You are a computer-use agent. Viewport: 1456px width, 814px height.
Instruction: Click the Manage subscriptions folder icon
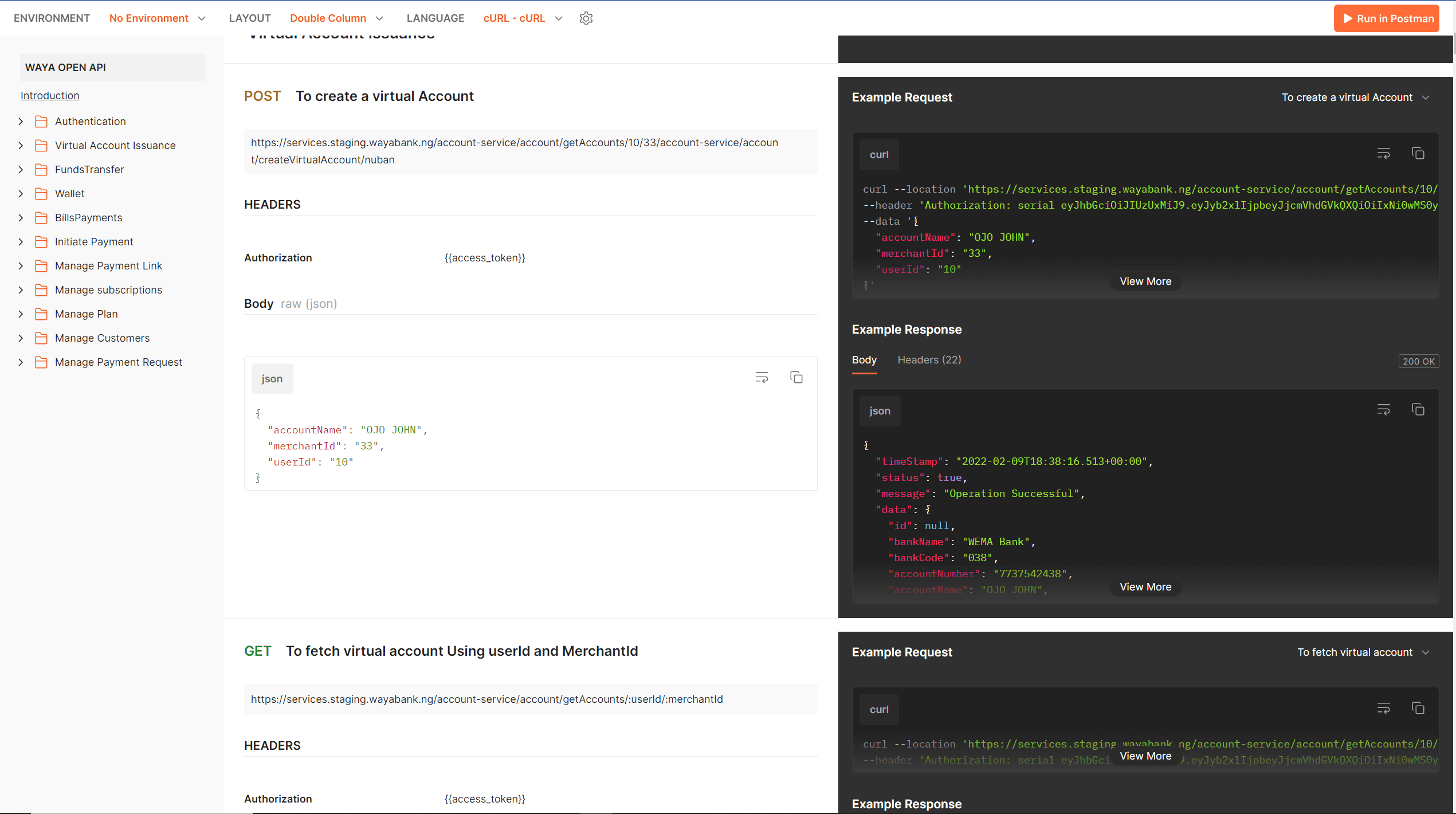(41, 290)
